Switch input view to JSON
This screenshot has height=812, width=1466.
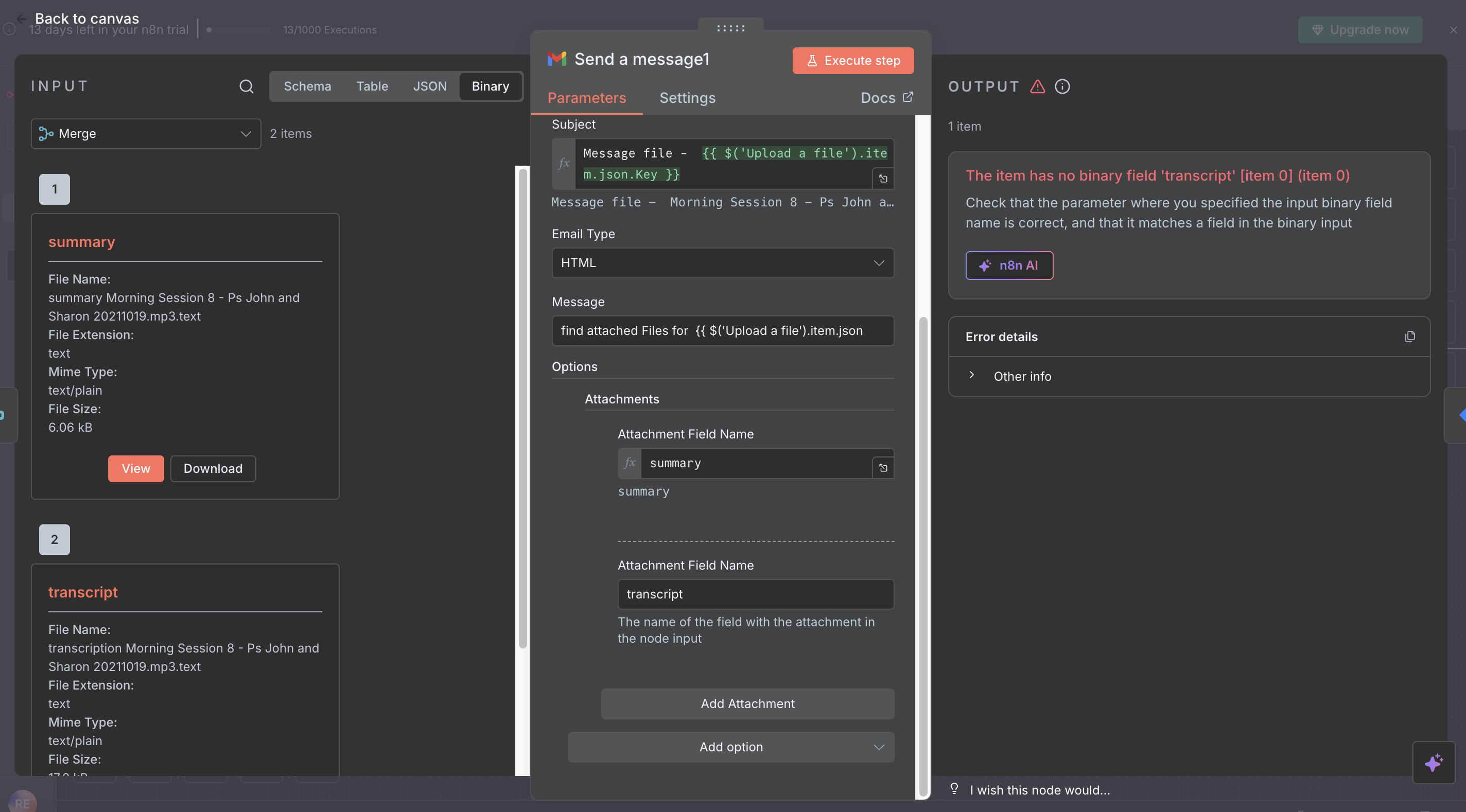point(430,86)
